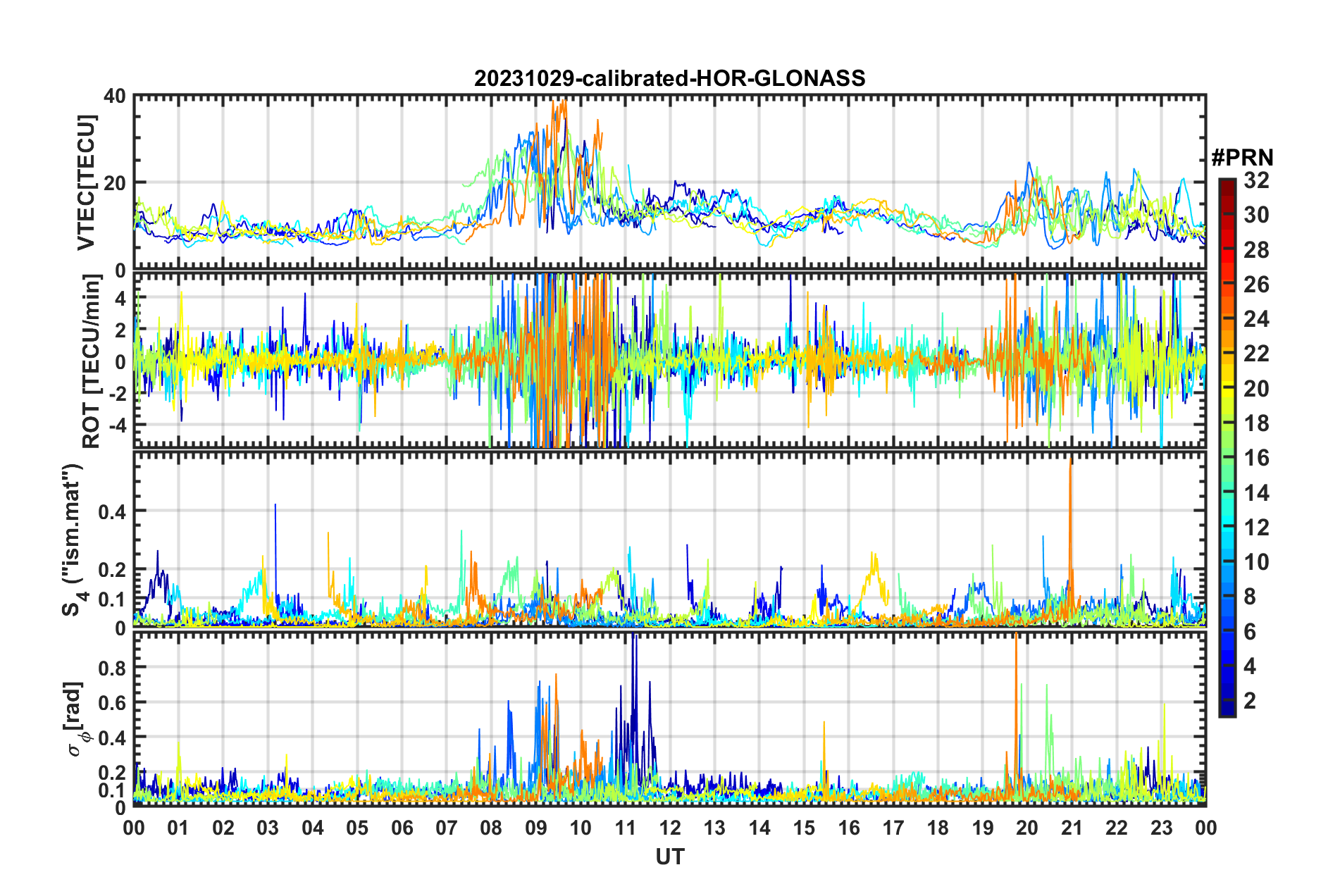1340x896 pixels.
Task: Select the #PRN colorbar title
Action: point(1242,157)
